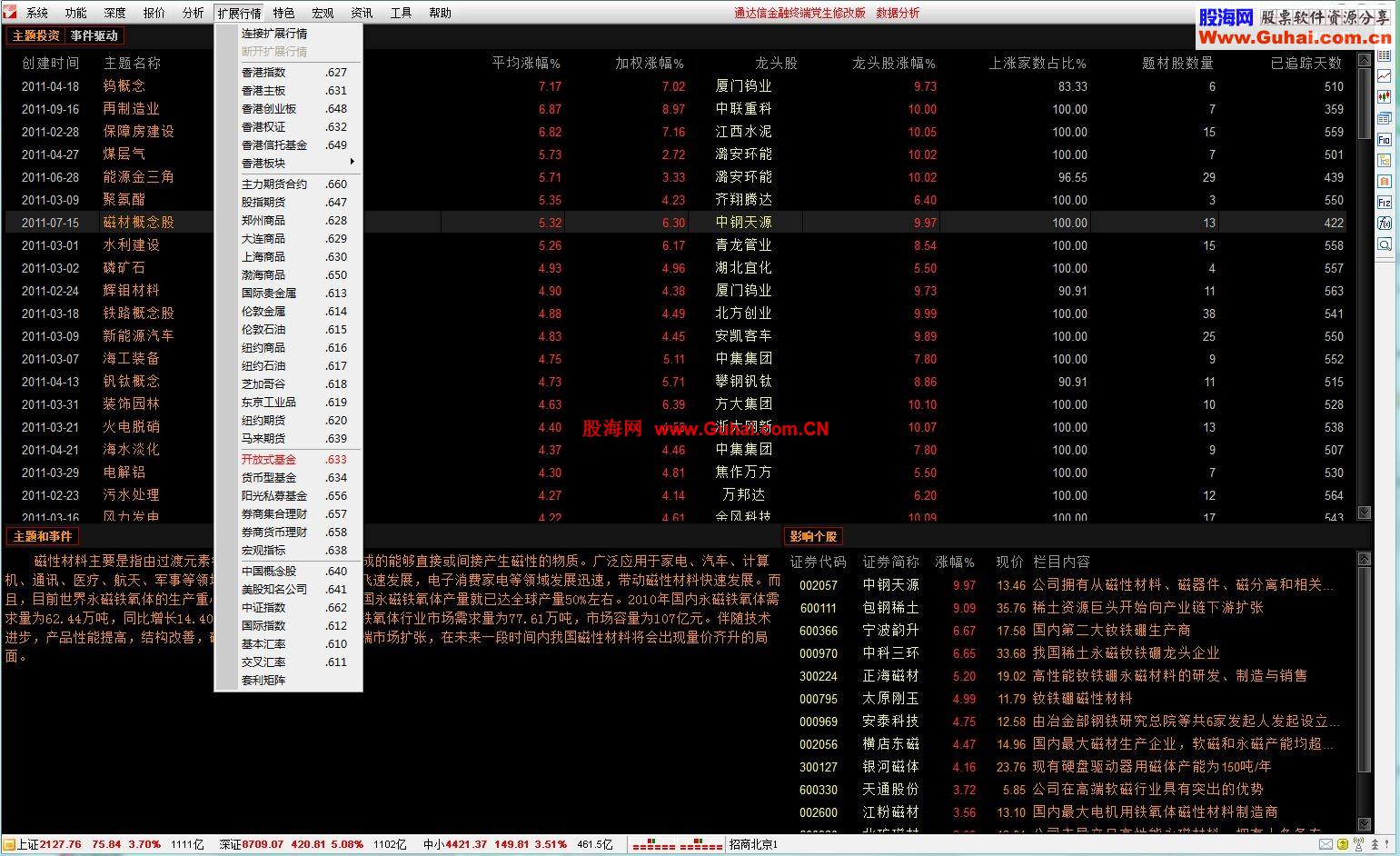Open the 功能 menu
The height and width of the screenshot is (856, 1400).
pyautogui.click(x=76, y=13)
